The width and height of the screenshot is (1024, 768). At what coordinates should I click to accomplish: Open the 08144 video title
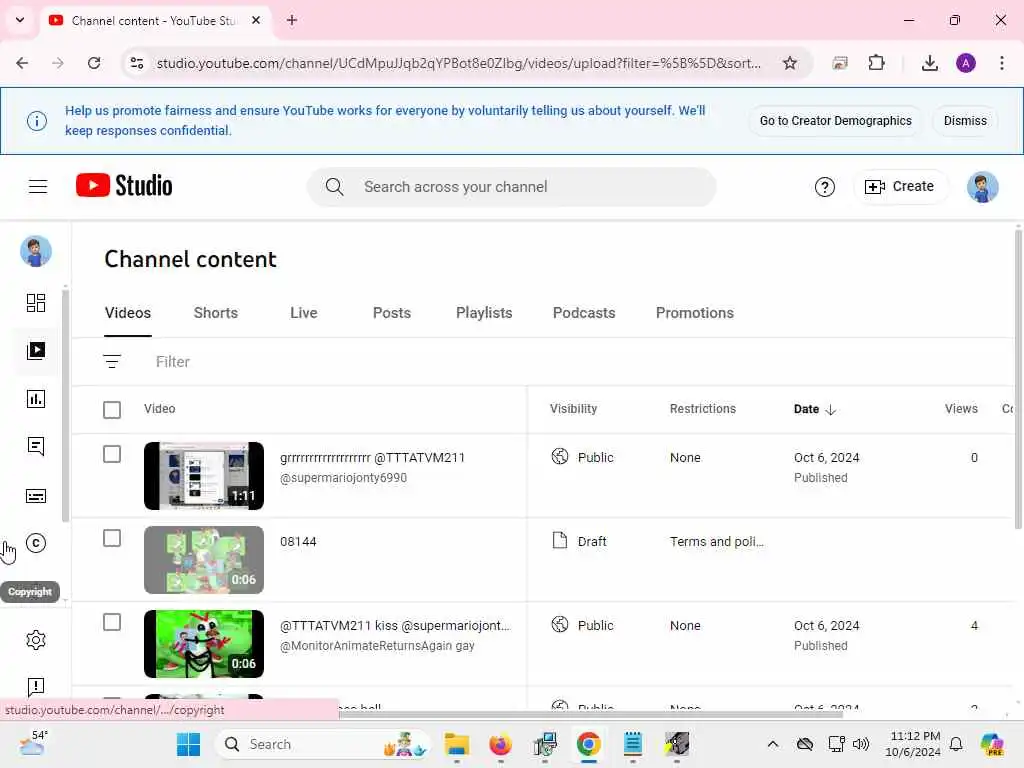coord(298,541)
